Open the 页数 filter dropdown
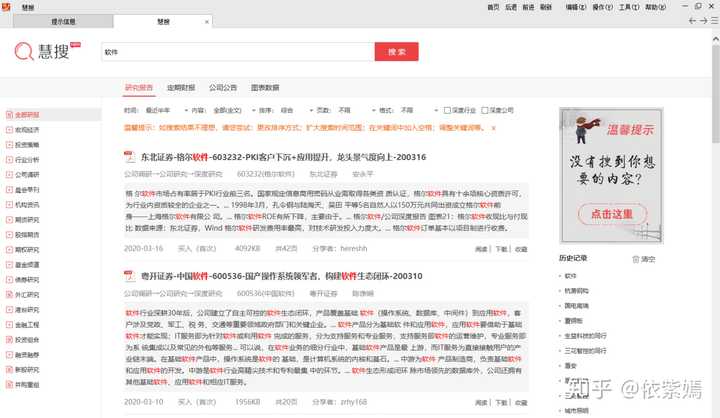Image resolution: width=720 pixels, height=418 pixels. pyautogui.click(x=356, y=110)
